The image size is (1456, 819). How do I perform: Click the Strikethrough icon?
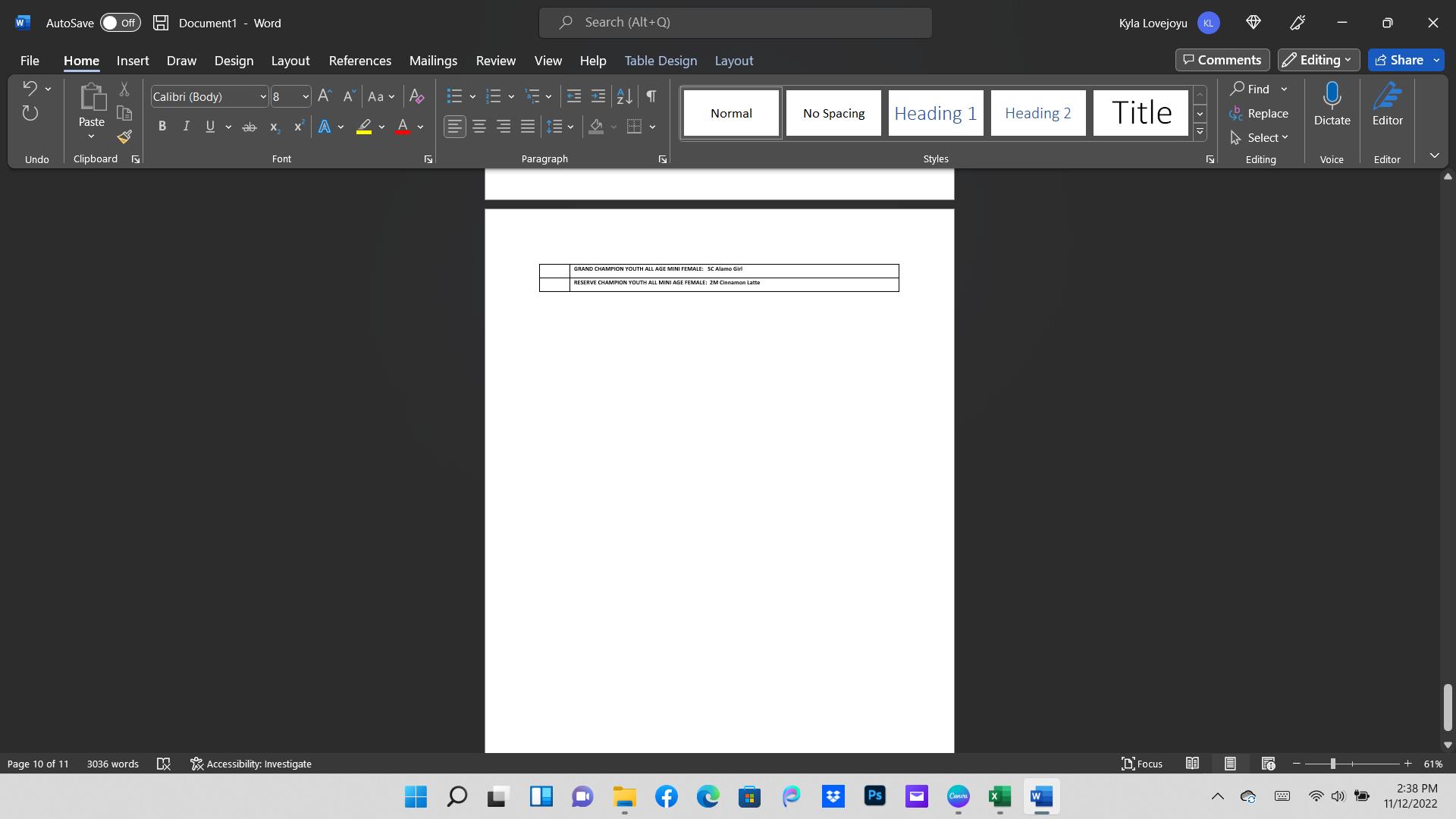[x=249, y=127]
